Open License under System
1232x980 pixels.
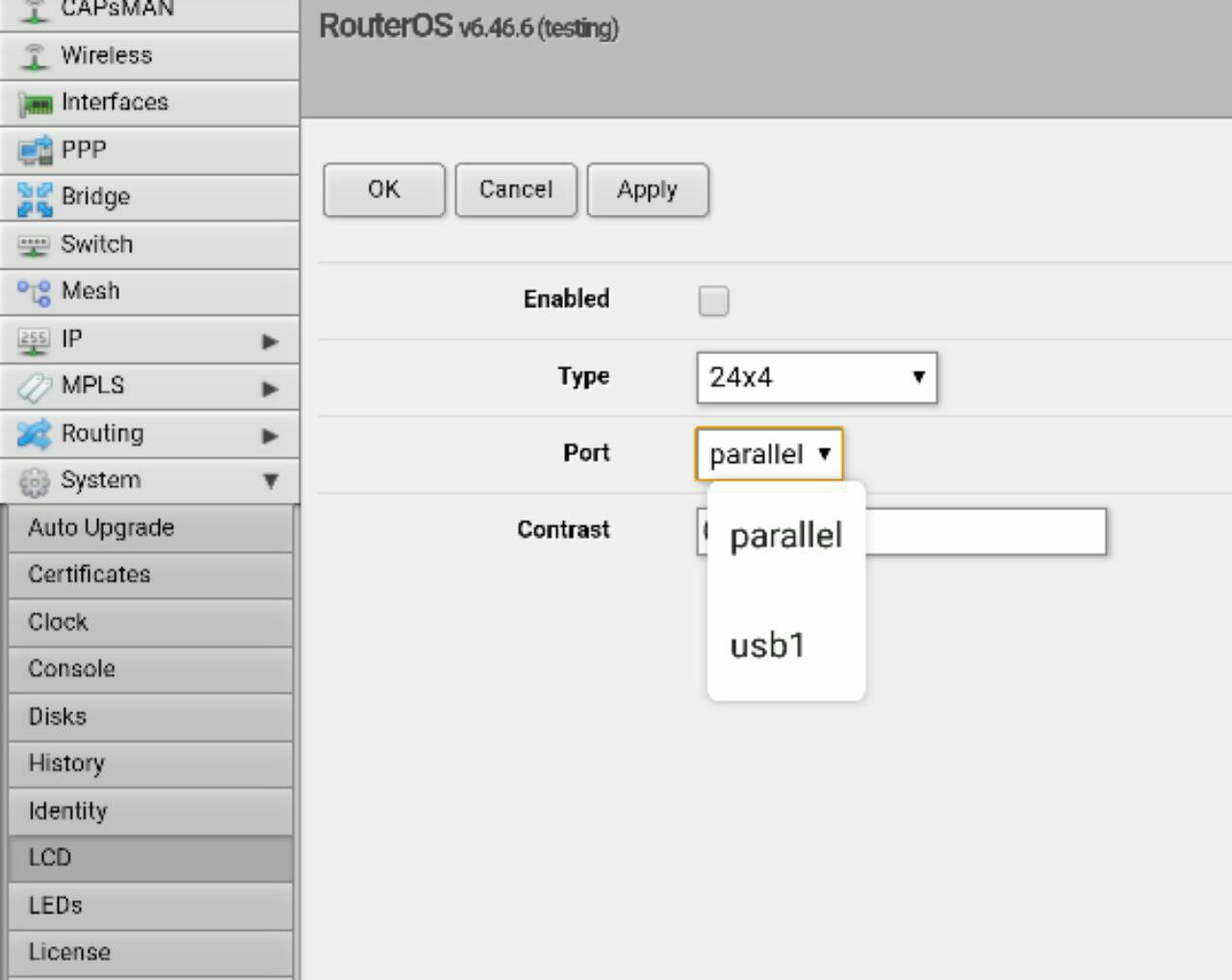[x=150, y=952]
